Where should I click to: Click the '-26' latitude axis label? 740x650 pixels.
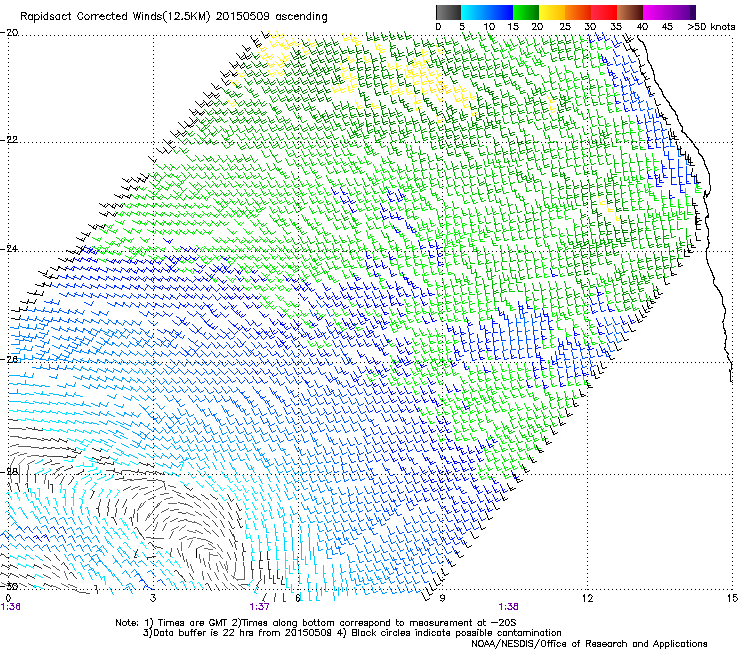tap(10, 359)
